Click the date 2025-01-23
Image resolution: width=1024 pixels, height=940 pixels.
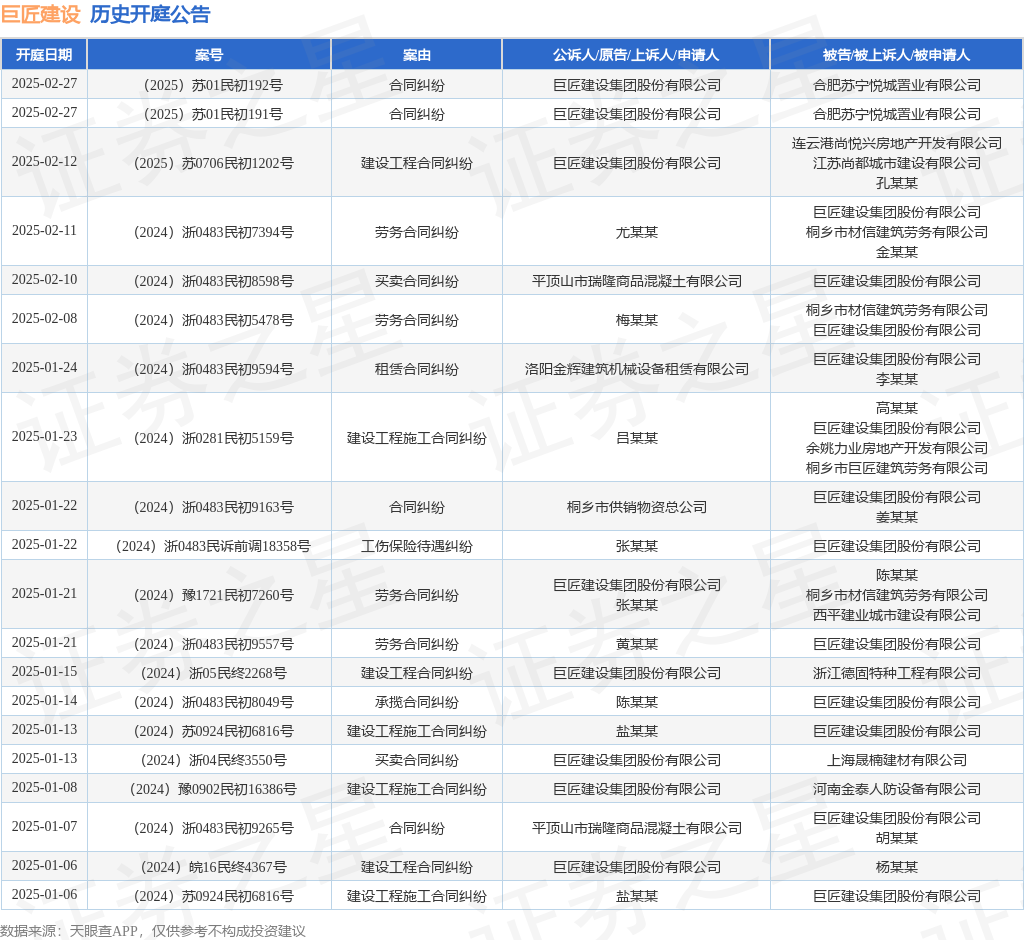(x=44, y=436)
